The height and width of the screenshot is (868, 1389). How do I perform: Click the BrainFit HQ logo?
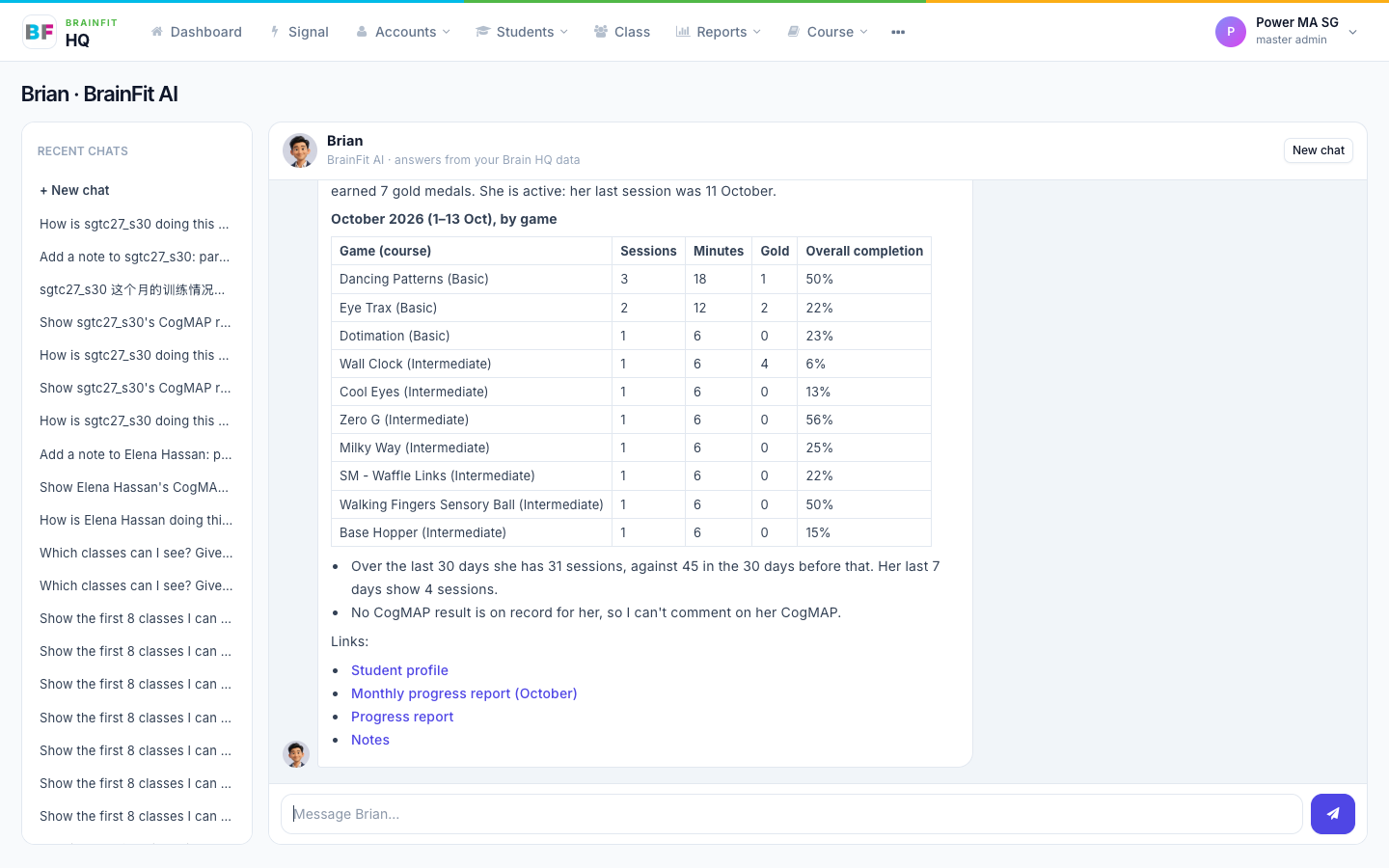tap(69, 32)
